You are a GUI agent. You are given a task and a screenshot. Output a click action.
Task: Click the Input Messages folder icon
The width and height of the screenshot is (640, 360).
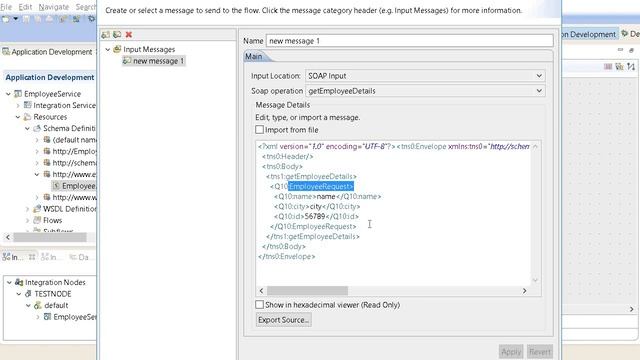[x=117, y=49]
